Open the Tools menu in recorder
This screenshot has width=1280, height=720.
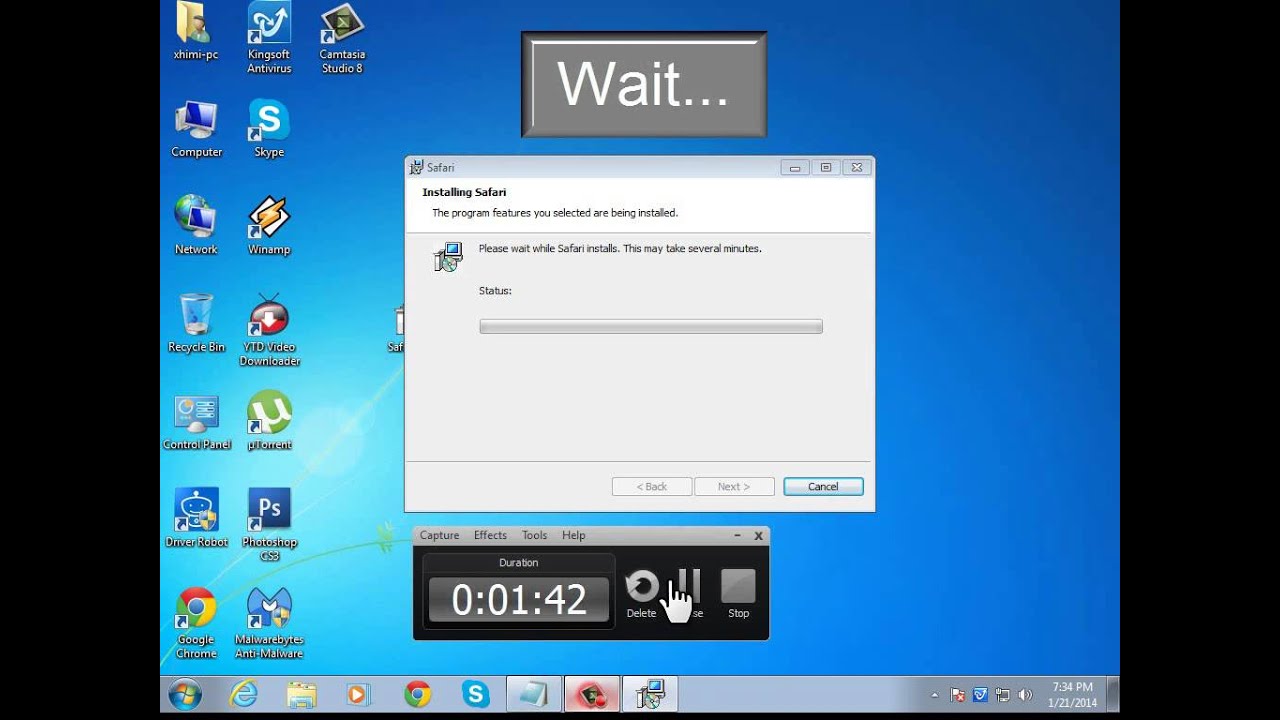click(534, 536)
